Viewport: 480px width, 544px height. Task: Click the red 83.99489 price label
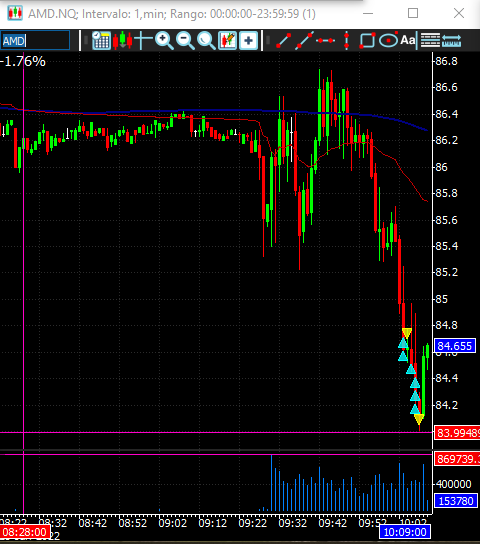pyautogui.click(x=457, y=433)
